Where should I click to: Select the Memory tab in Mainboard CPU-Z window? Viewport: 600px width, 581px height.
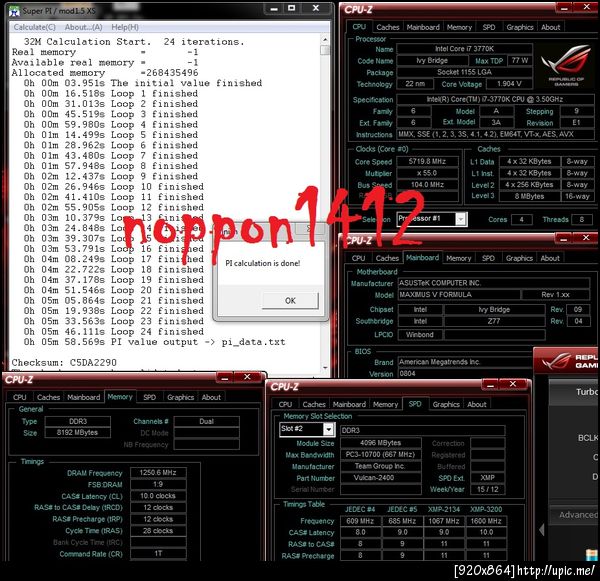(458, 258)
